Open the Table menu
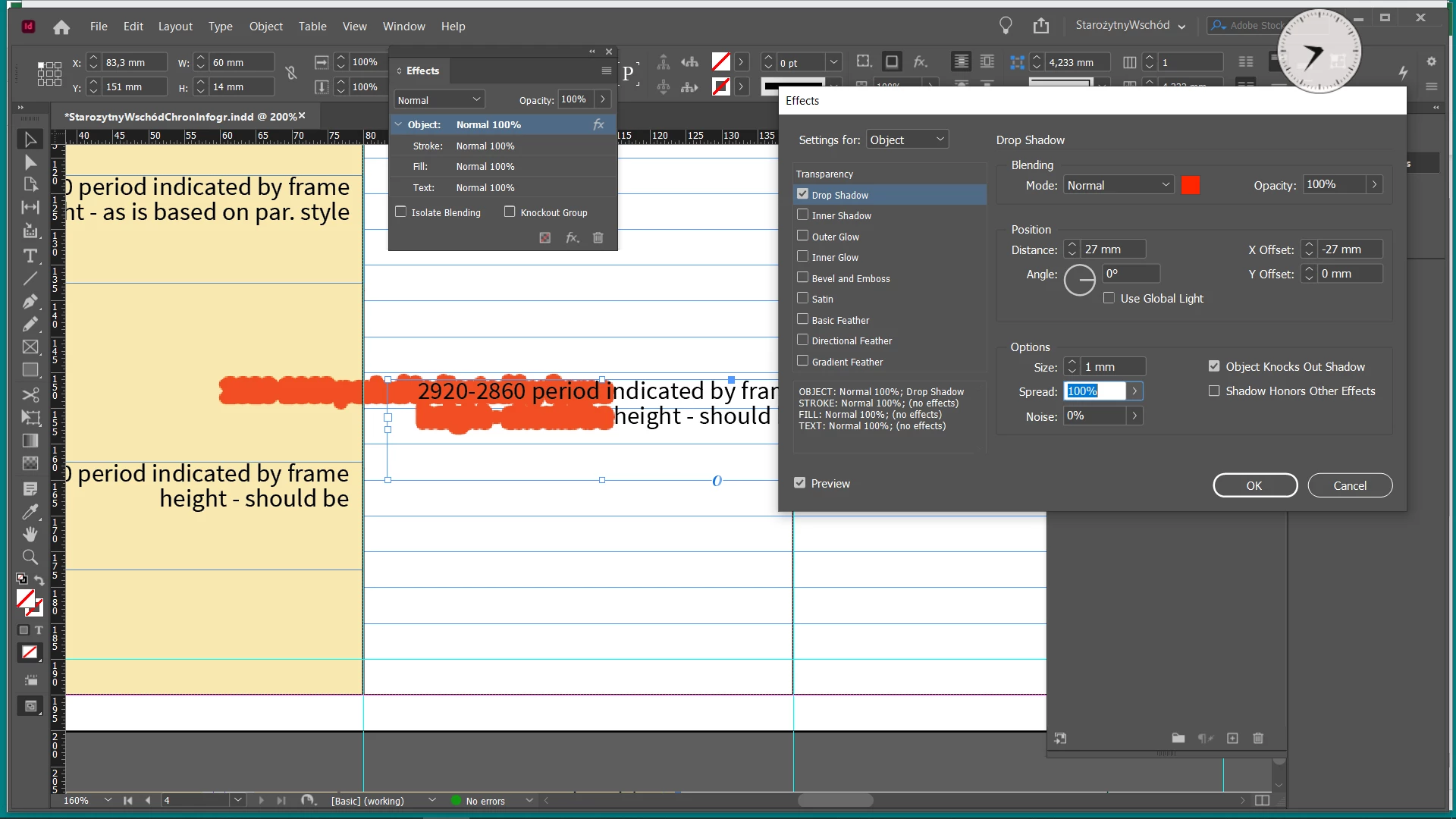The image size is (1456, 819). [312, 27]
